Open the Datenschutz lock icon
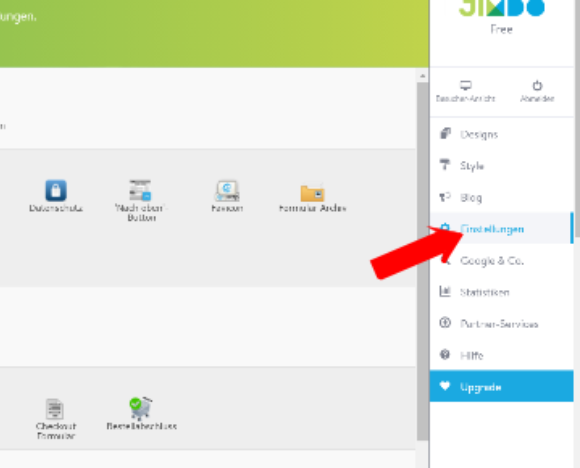This screenshot has height=468, width=580. [x=56, y=190]
